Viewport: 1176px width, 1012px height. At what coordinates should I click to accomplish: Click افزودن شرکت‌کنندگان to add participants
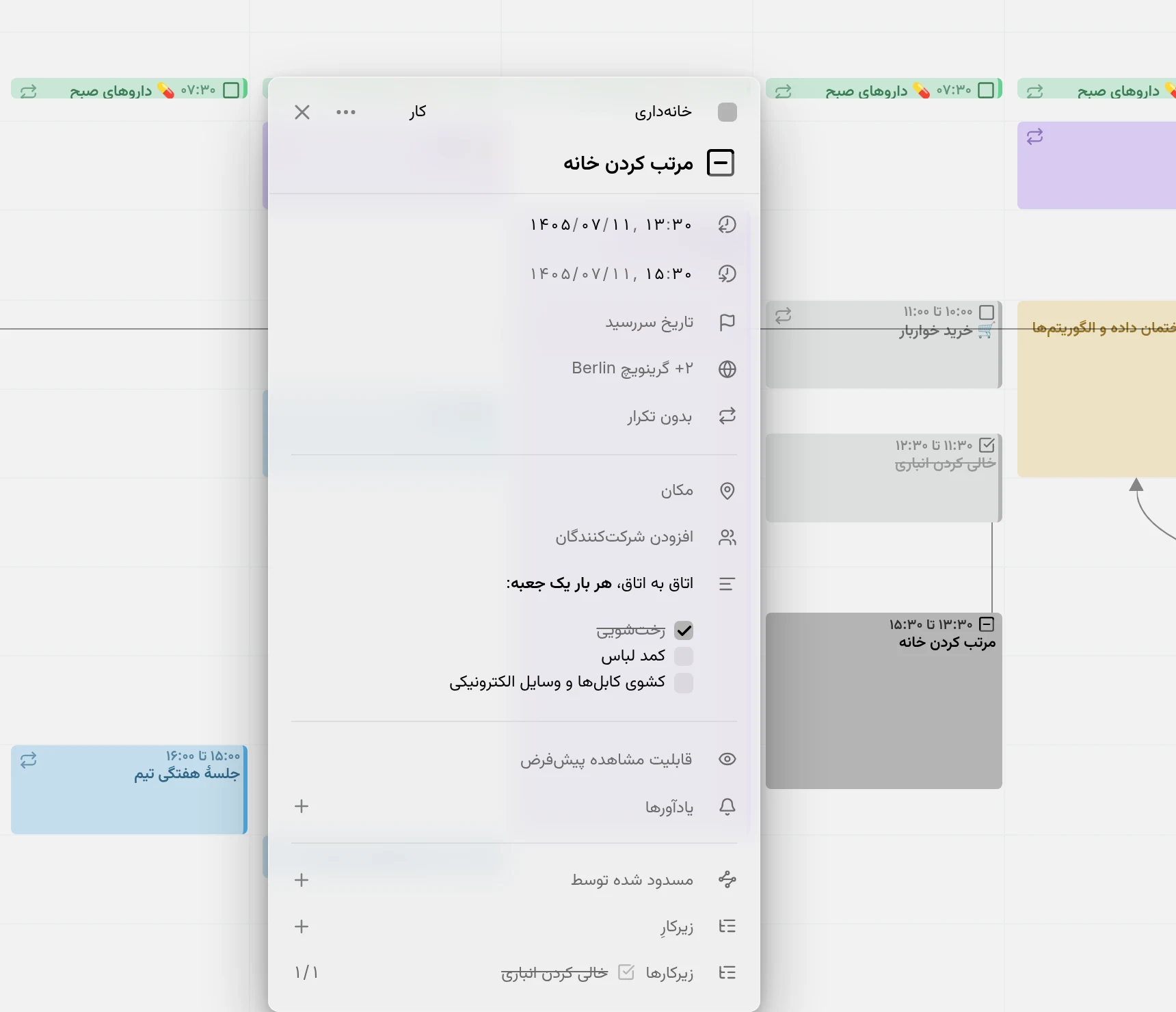point(624,537)
